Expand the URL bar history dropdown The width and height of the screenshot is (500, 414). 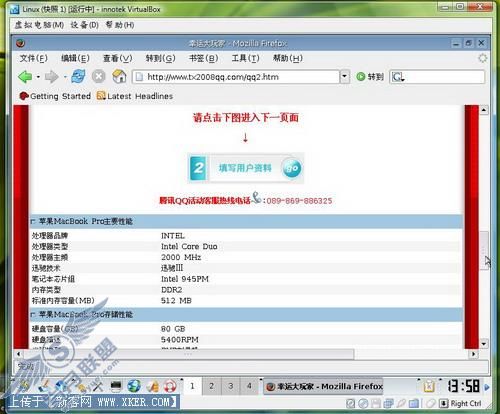(344, 77)
